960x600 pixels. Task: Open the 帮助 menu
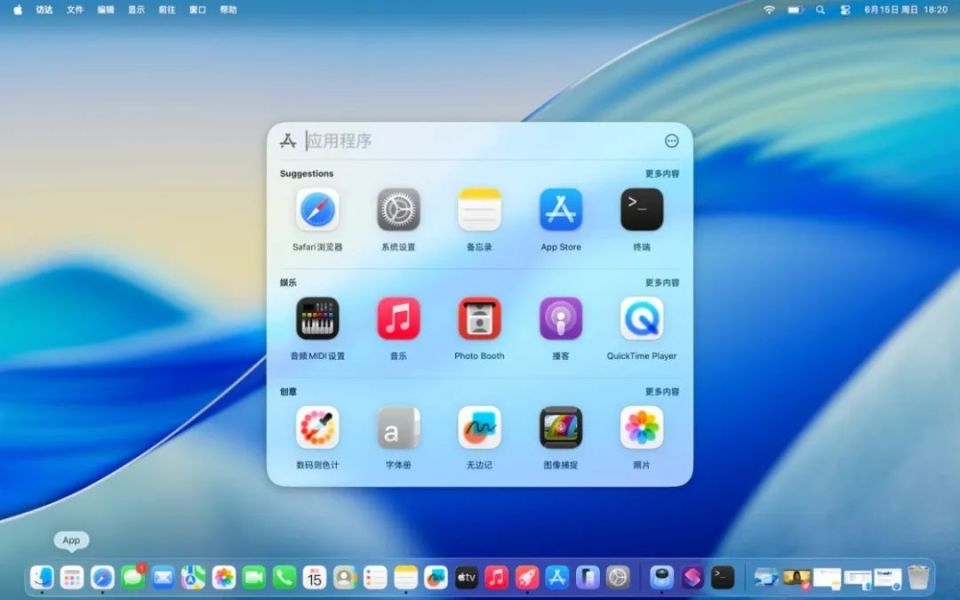tap(228, 10)
